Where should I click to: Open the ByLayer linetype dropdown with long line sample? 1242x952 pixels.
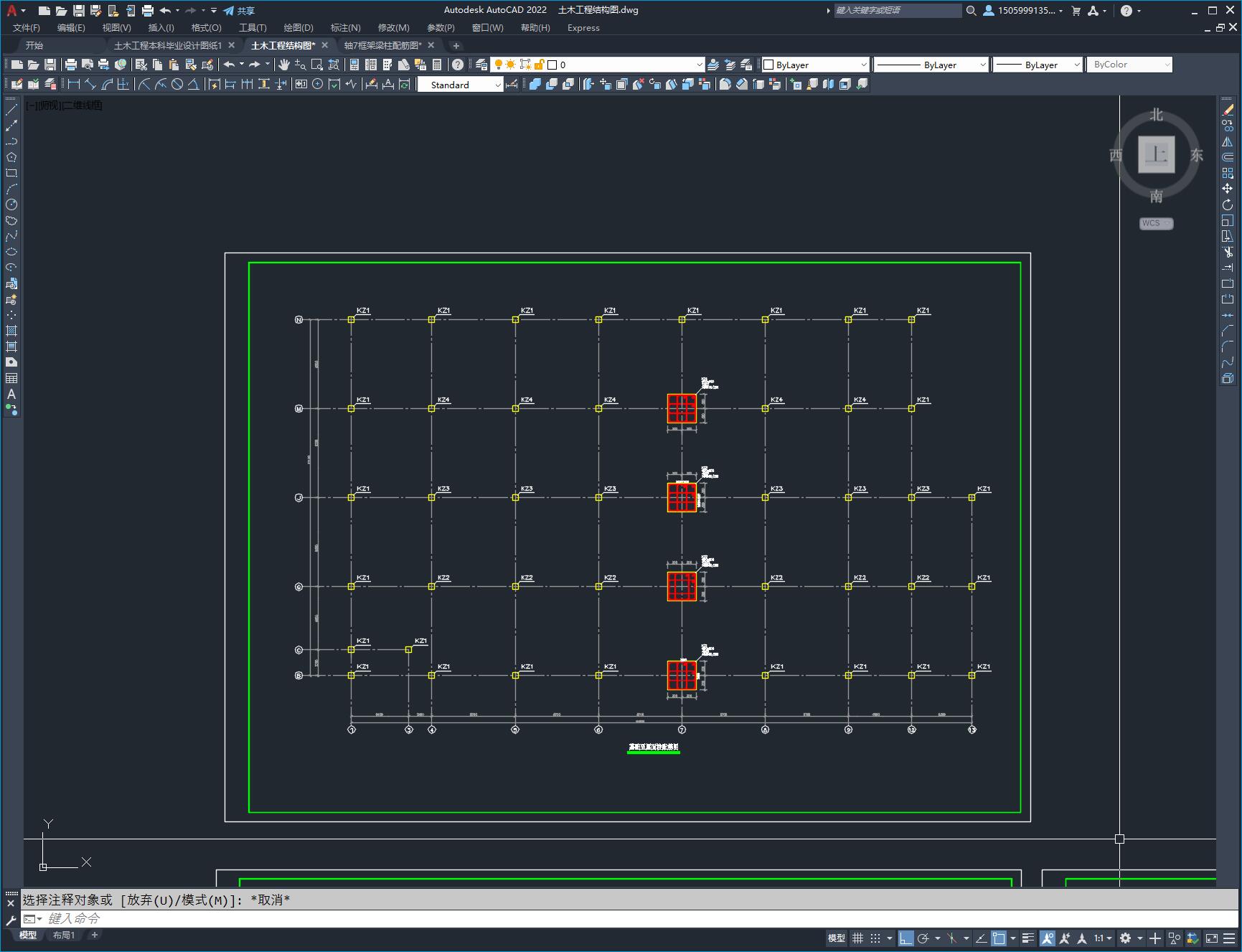click(931, 65)
